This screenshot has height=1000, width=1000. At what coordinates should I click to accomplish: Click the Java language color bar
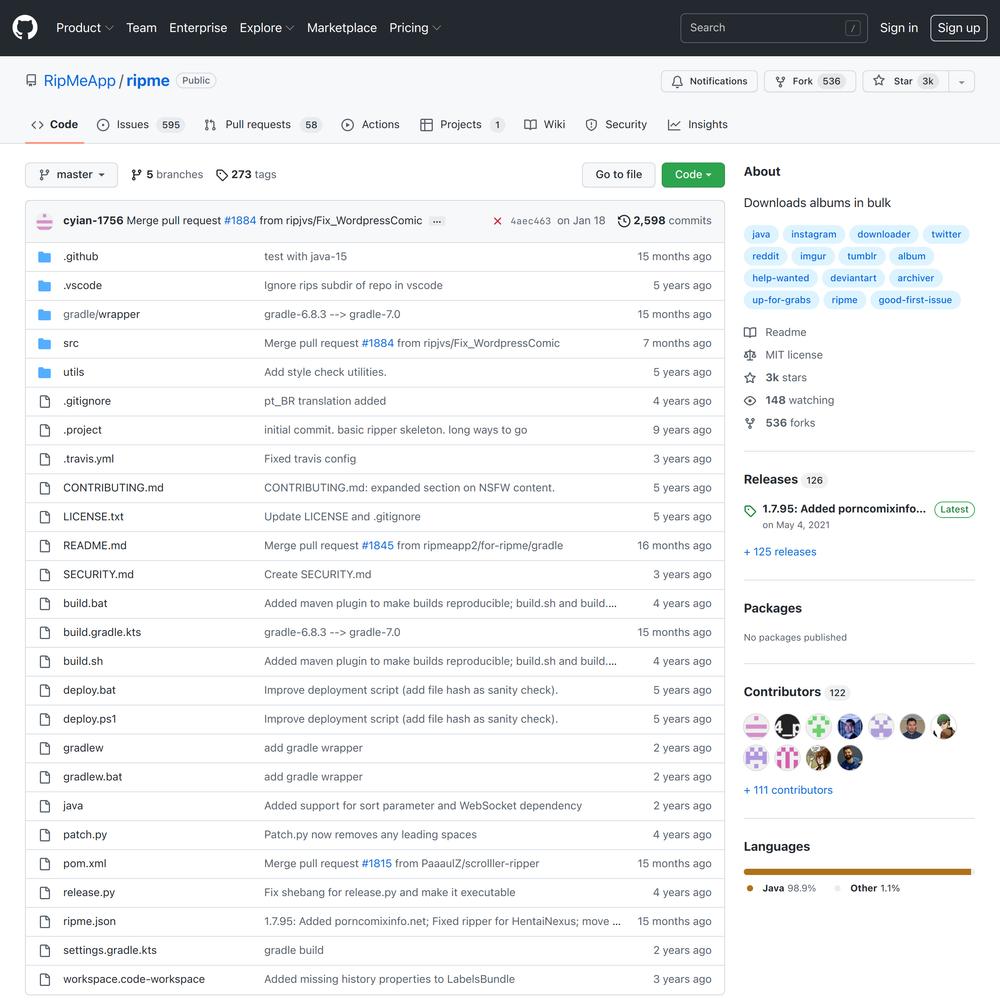pos(857,872)
